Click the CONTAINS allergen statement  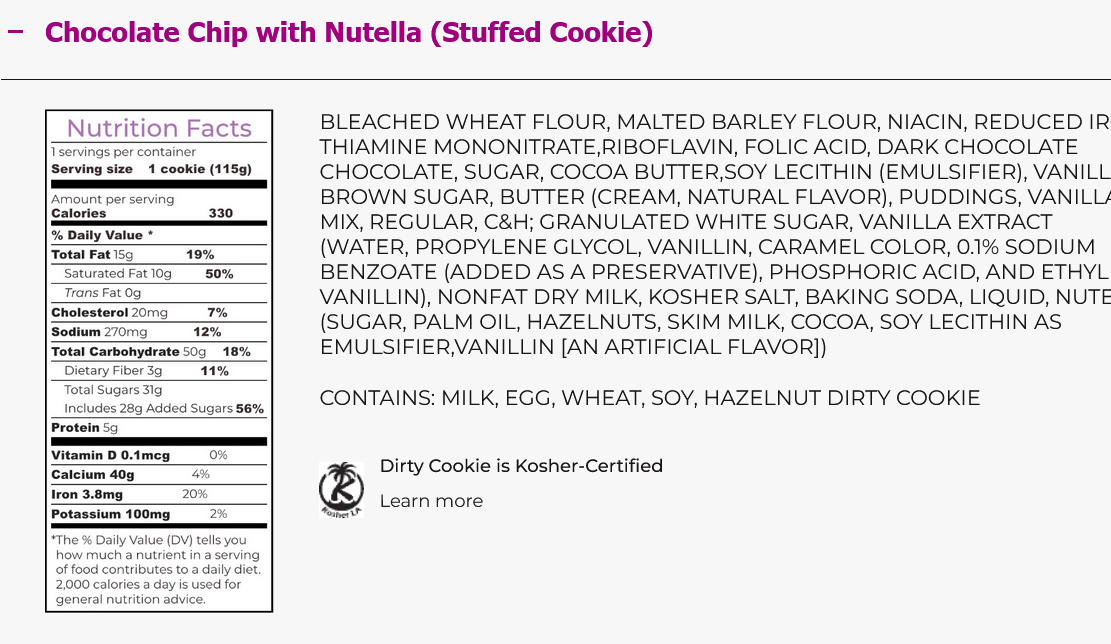[650, 398]
